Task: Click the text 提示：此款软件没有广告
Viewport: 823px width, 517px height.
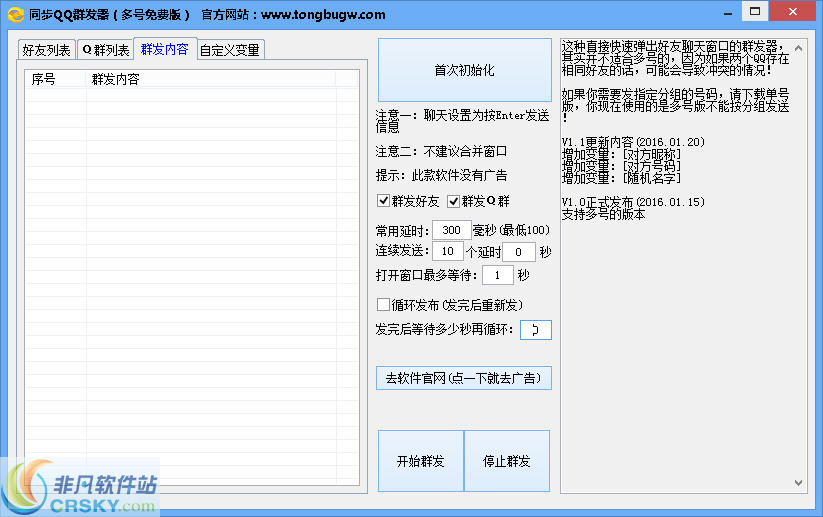Action: [441, 175]
